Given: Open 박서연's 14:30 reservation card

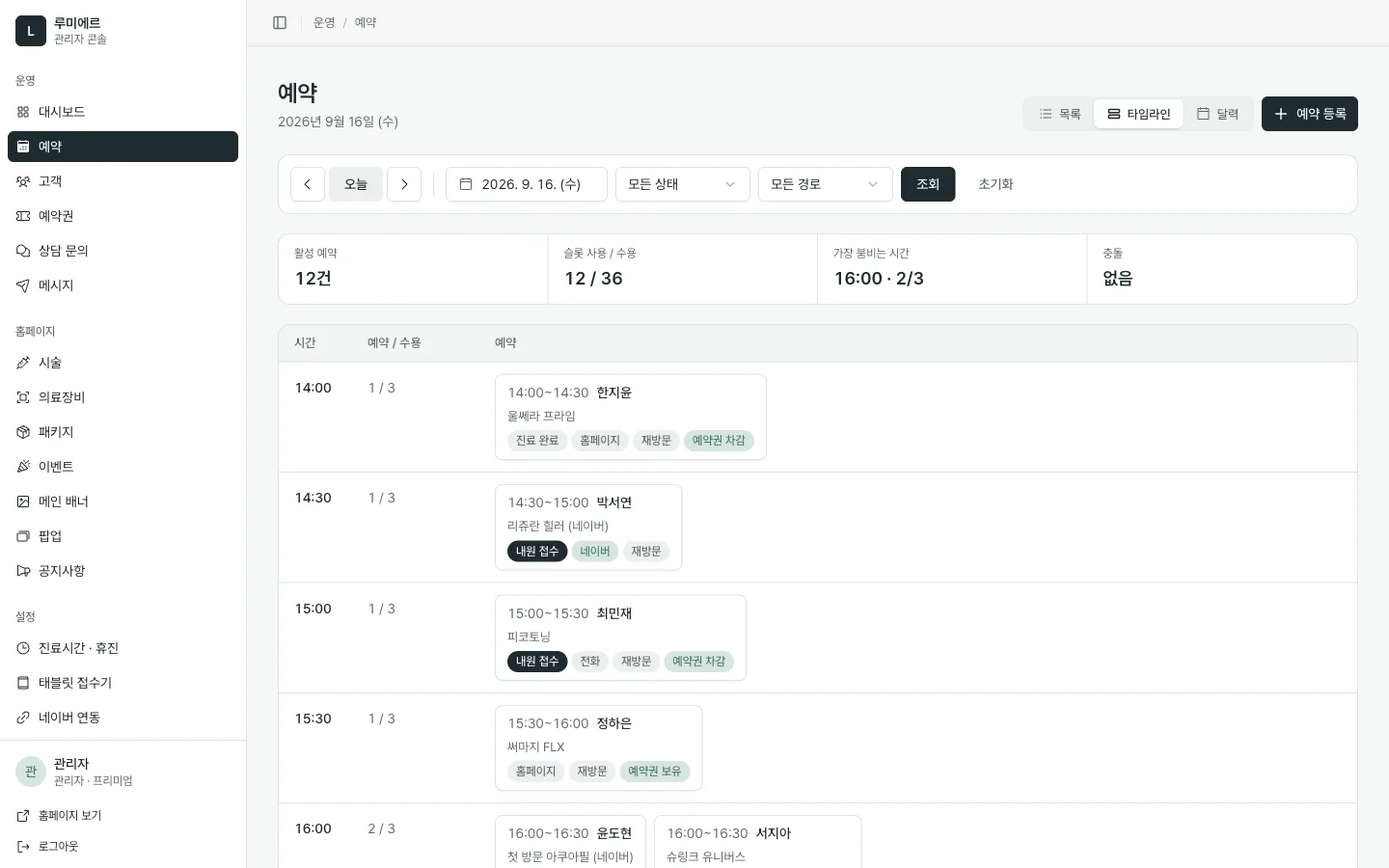Looking at the screenshot, I should coord(588,528).
